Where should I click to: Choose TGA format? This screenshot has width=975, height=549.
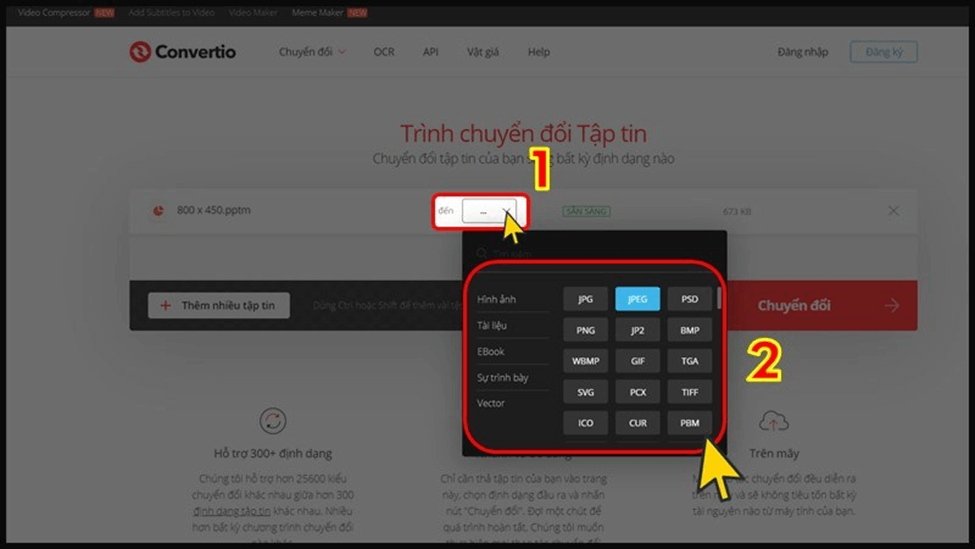(690, 361)
